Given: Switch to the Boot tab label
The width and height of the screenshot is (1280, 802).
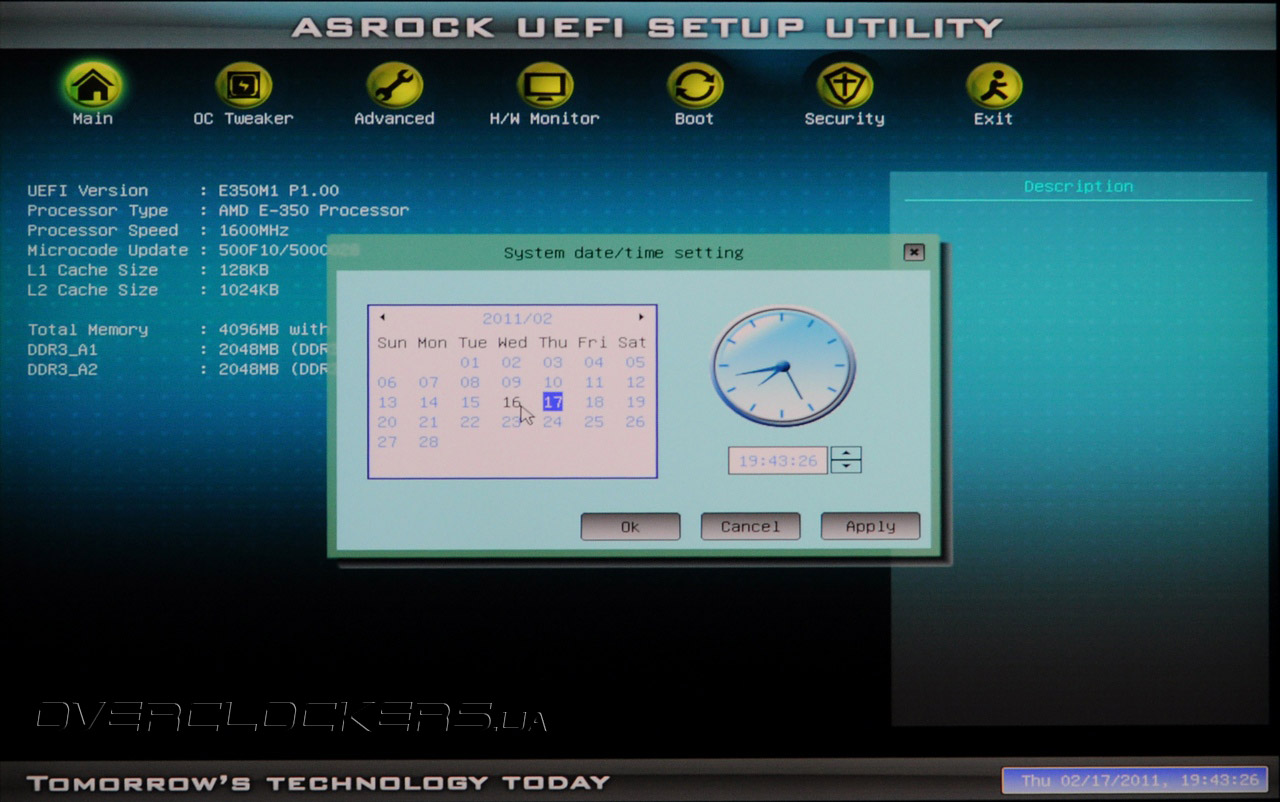Looking at the screenshot, I should [694, 119].
